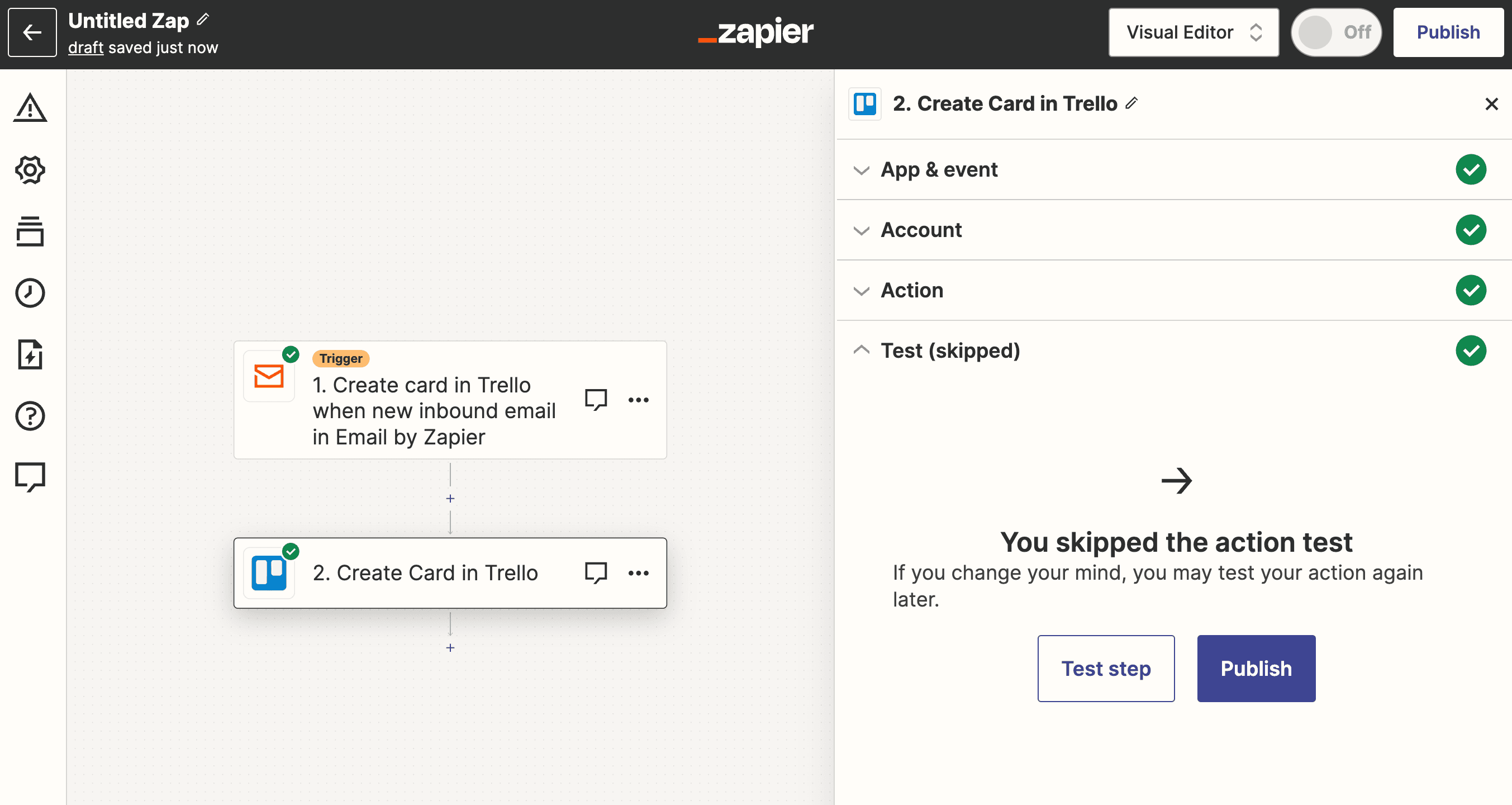Screen dimensions: 1512x805
Task: Edit the Untitled Zap name pencil icon
Action: [203, 20]
